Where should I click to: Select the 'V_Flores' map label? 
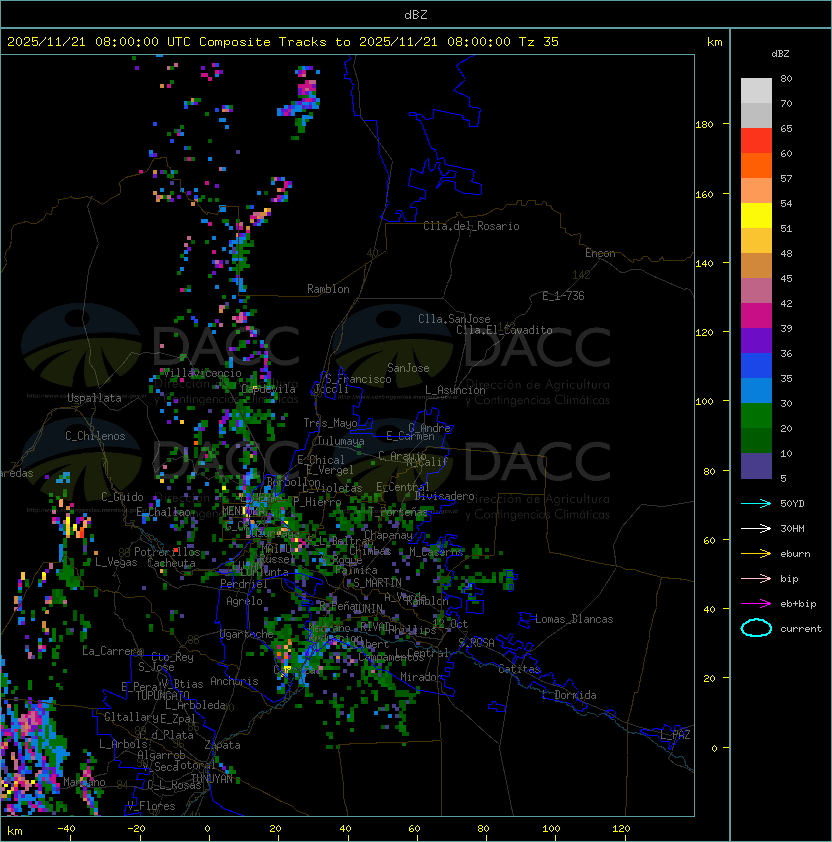tap(151, 806)
